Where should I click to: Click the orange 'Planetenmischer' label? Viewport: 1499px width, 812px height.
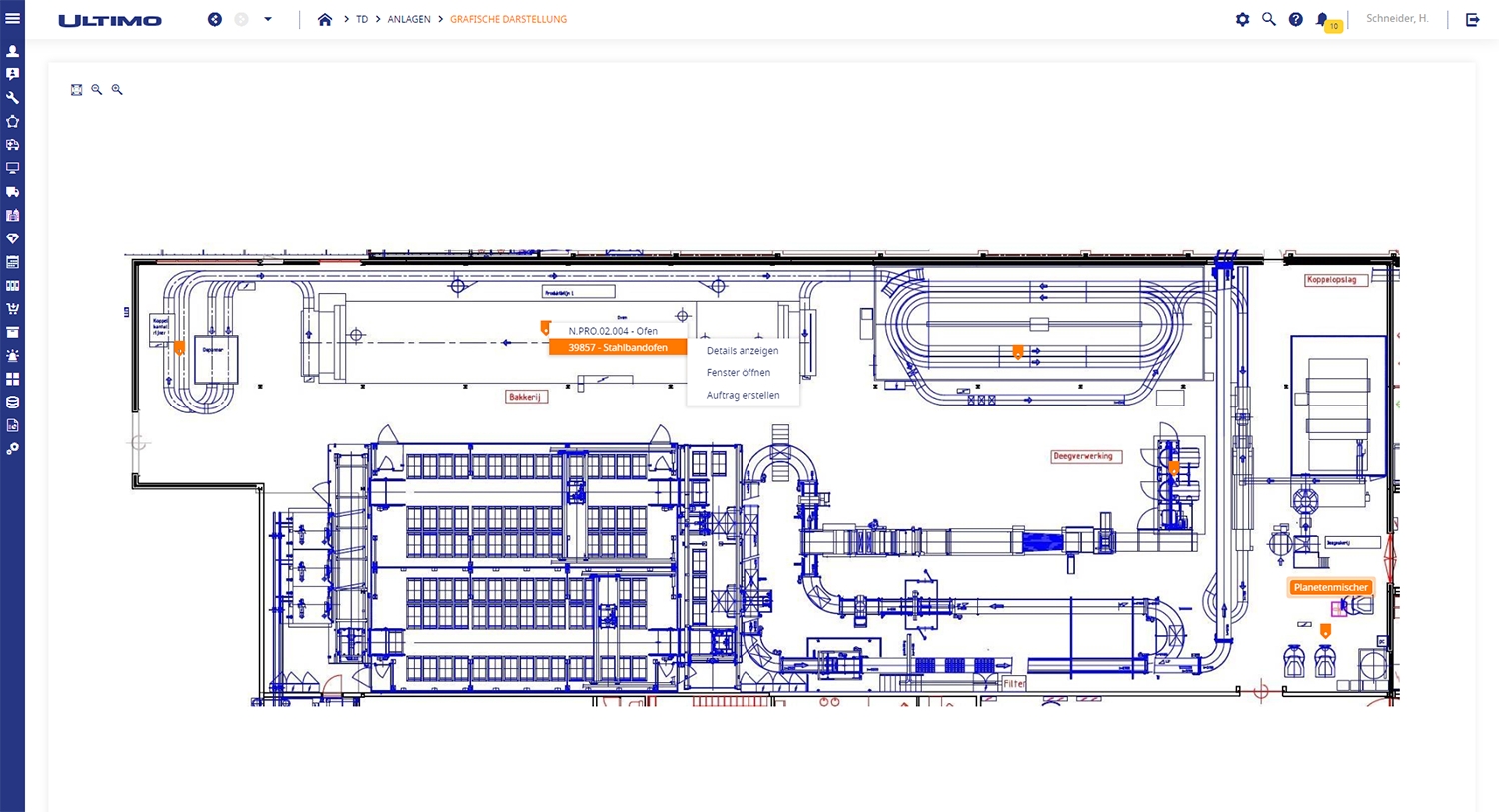pos(1331,587)
